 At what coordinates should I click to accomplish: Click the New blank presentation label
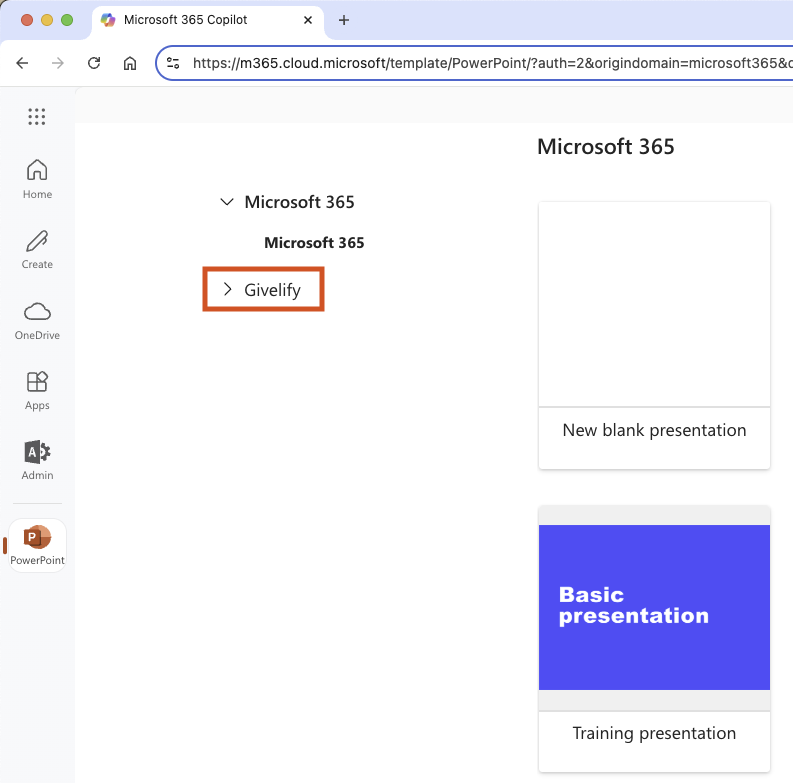pos(654,430)
